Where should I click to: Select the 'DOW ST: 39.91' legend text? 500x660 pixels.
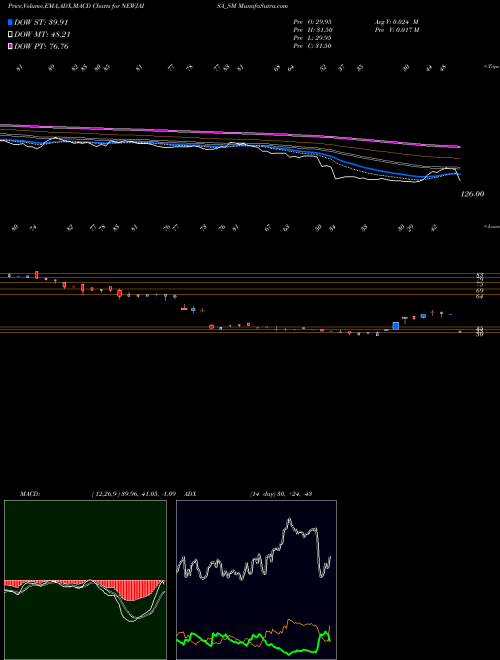click(x=41, y=22)
